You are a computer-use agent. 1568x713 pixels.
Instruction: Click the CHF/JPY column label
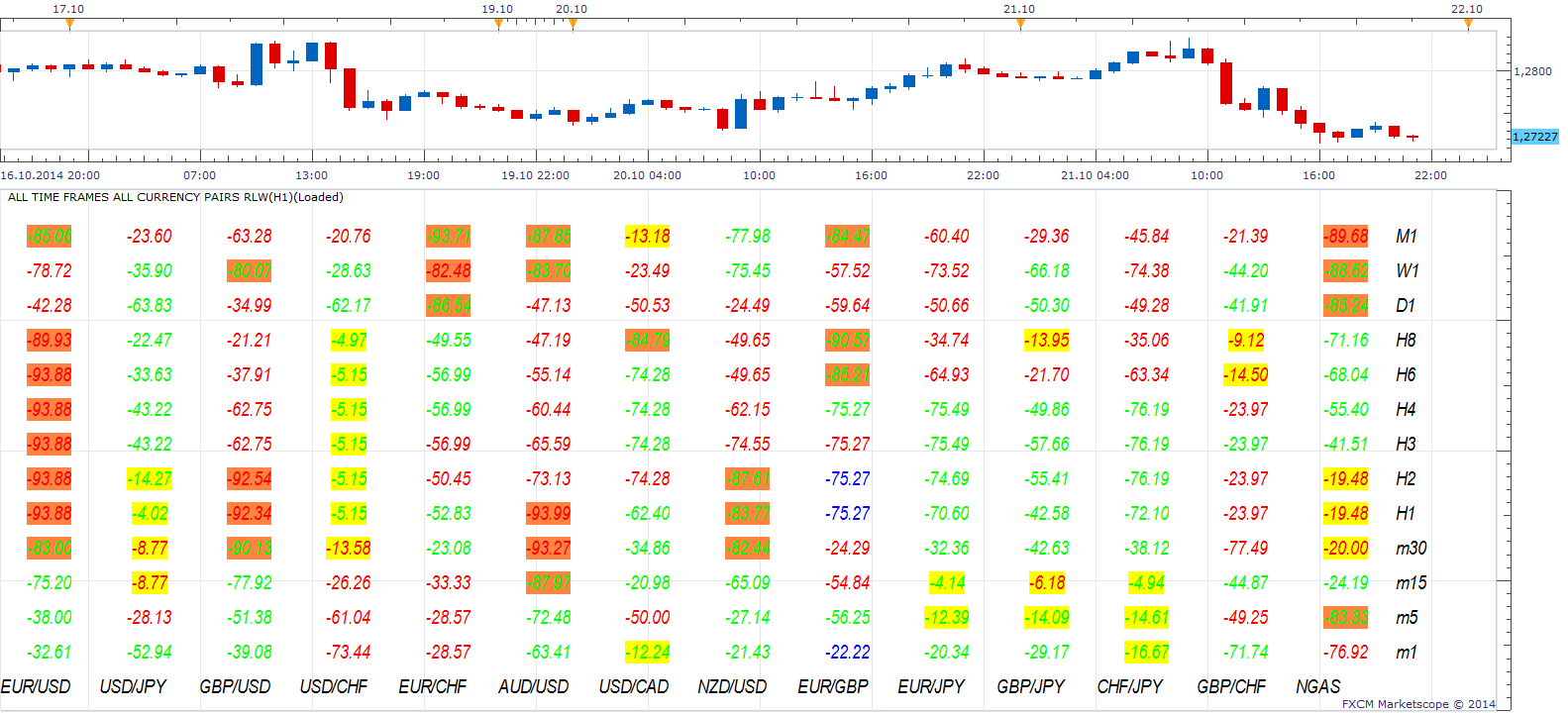tap(1130, 686)
